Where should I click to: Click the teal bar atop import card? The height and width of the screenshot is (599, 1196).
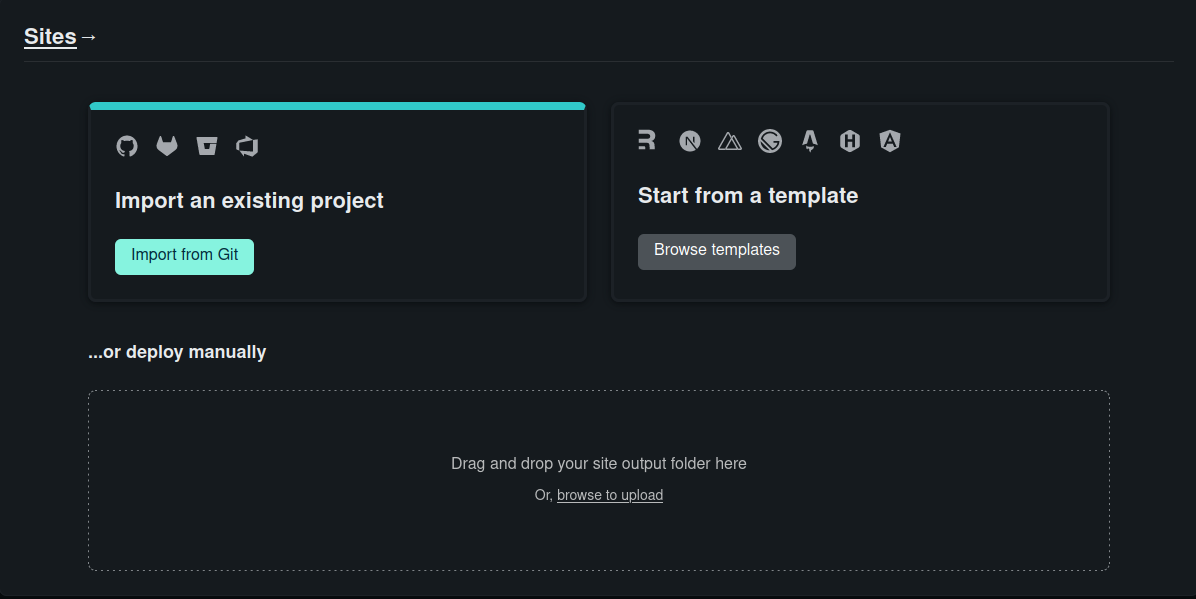pyautogui.click(x=337, y=106)
